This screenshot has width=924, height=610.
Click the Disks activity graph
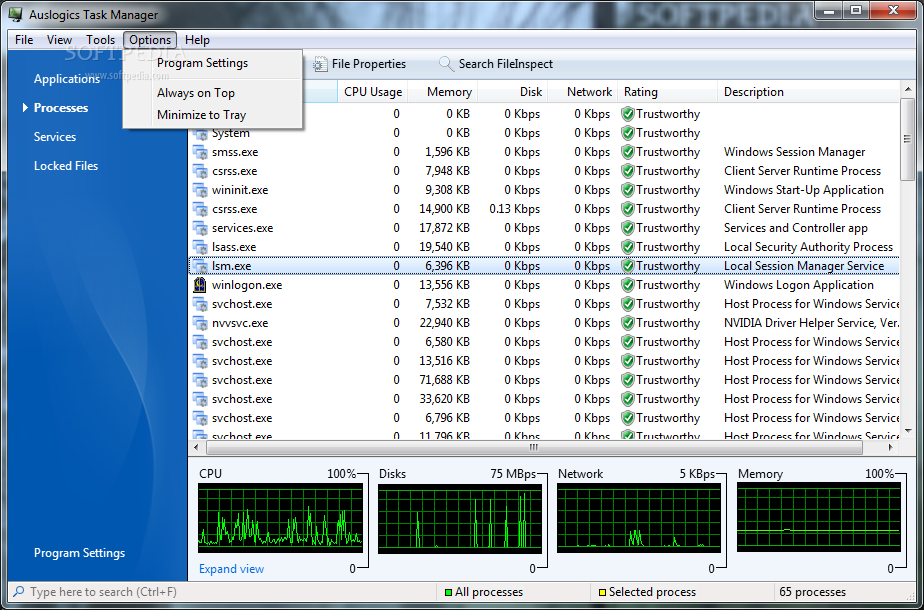point(460,518)
